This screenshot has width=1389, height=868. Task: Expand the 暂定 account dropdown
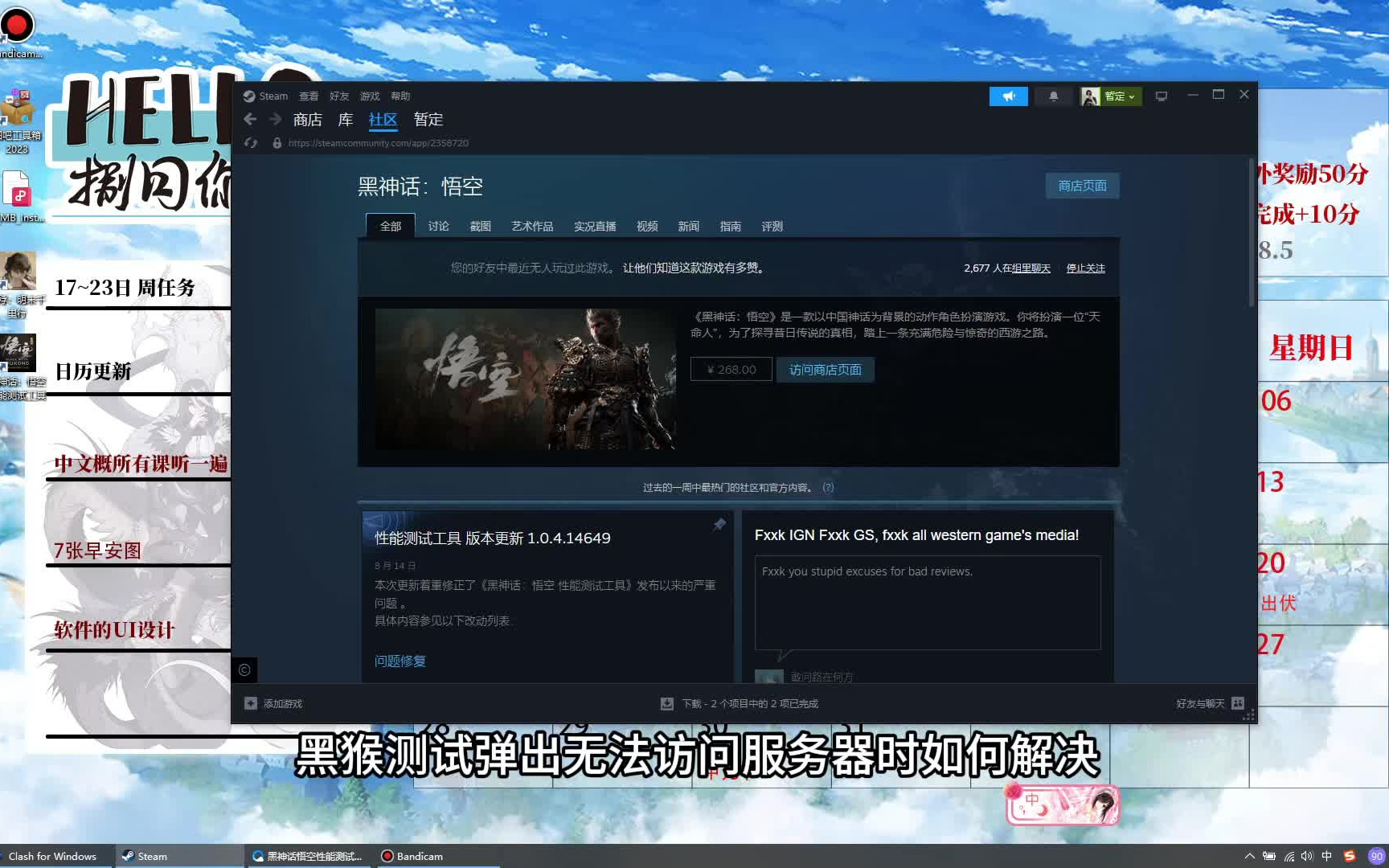point(1121,96)
